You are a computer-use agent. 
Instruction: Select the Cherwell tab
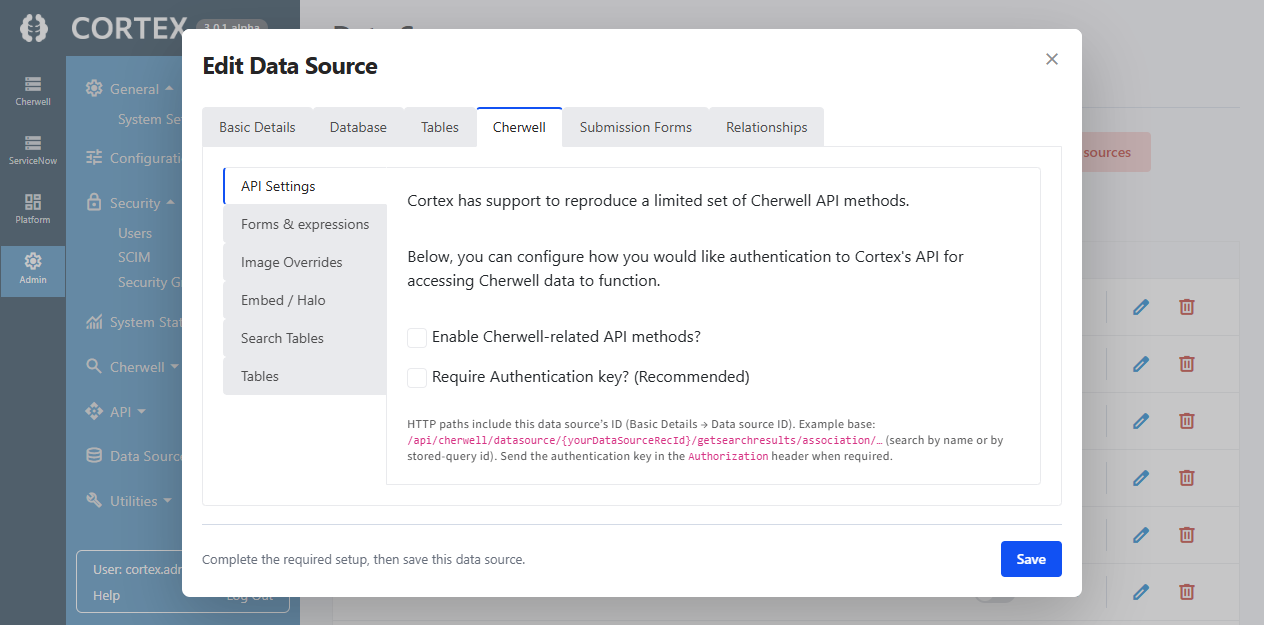519,127
